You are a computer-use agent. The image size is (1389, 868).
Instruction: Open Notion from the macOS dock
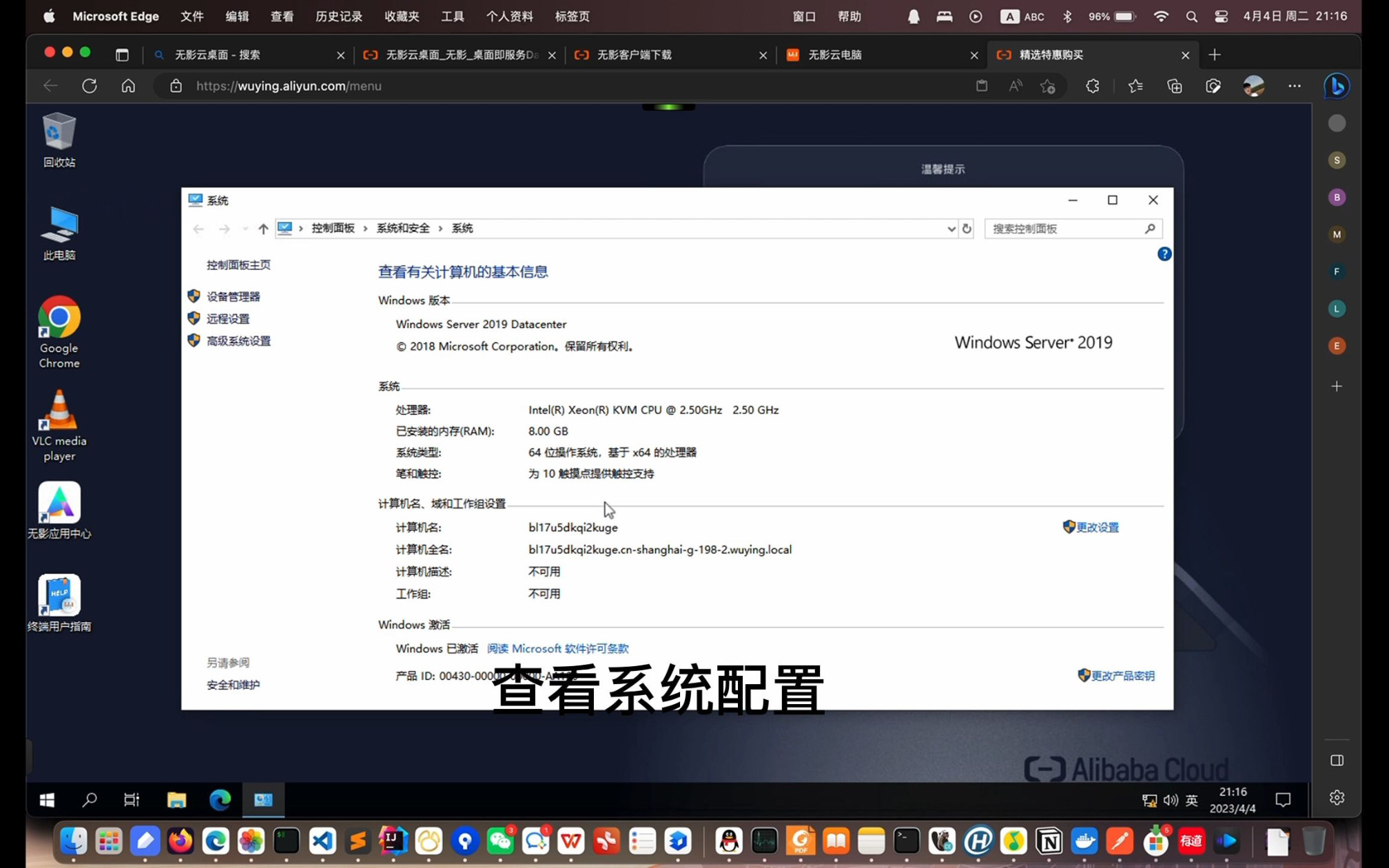tap(1049, 840)
